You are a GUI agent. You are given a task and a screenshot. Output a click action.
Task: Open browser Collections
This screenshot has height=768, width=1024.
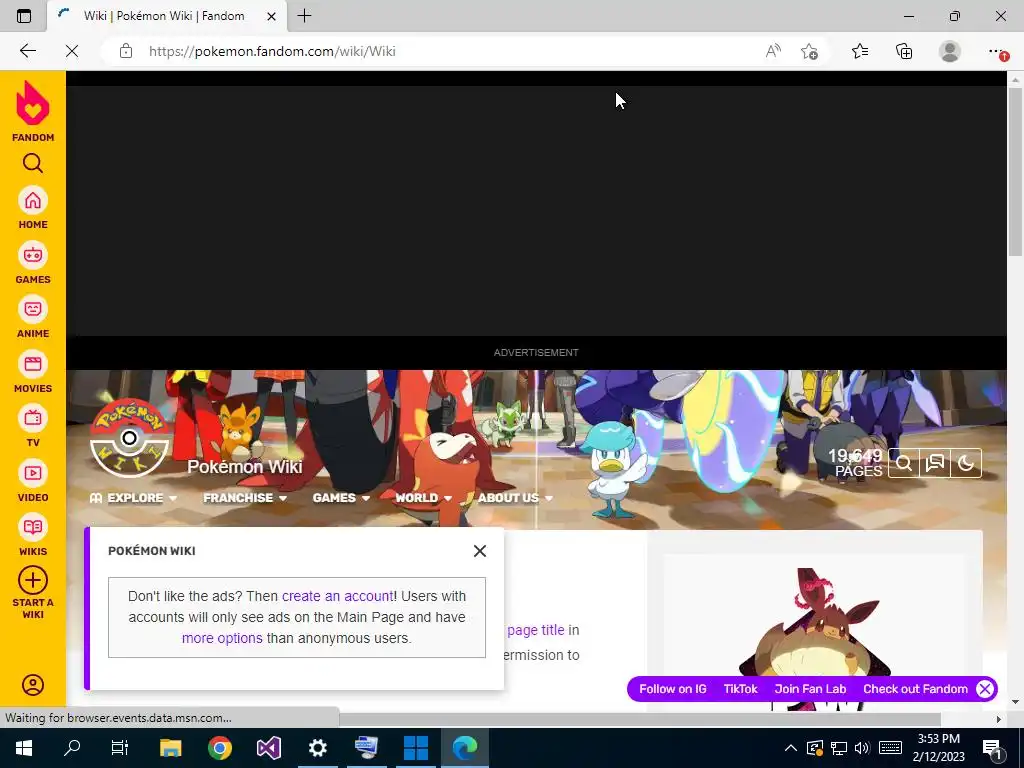tap(904, 51)
